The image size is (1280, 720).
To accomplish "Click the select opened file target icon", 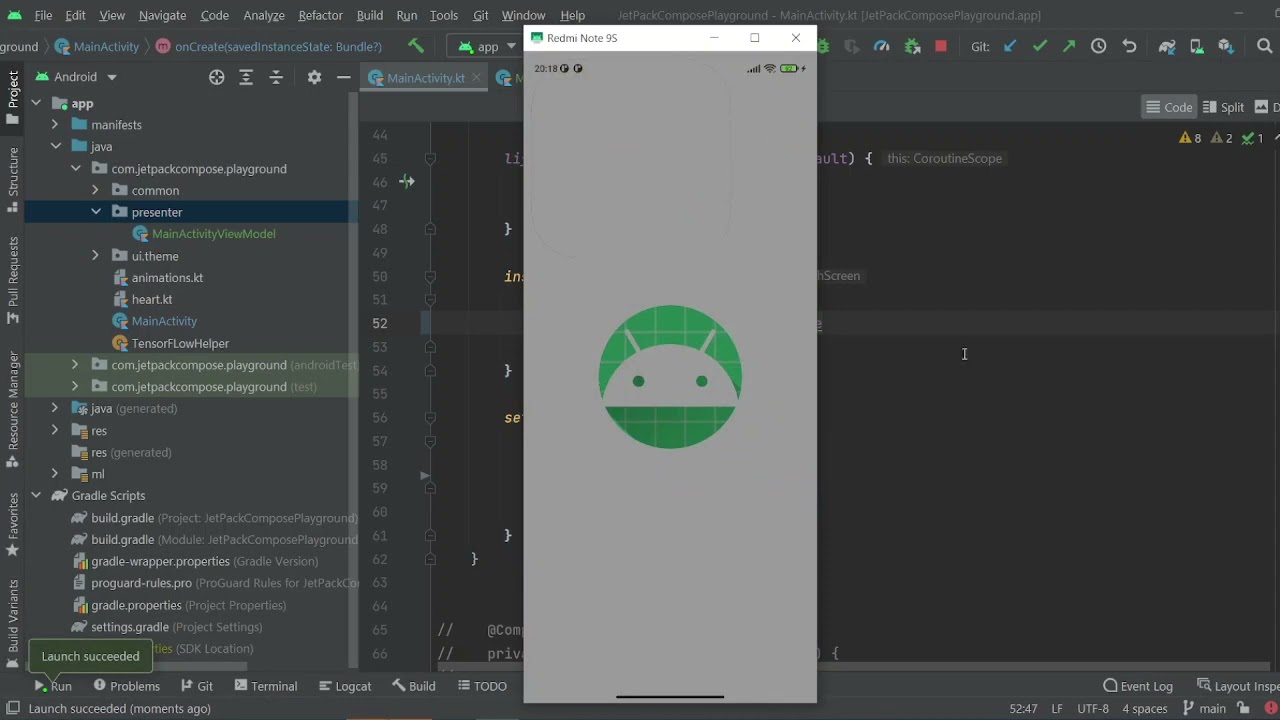I will 216,77.
